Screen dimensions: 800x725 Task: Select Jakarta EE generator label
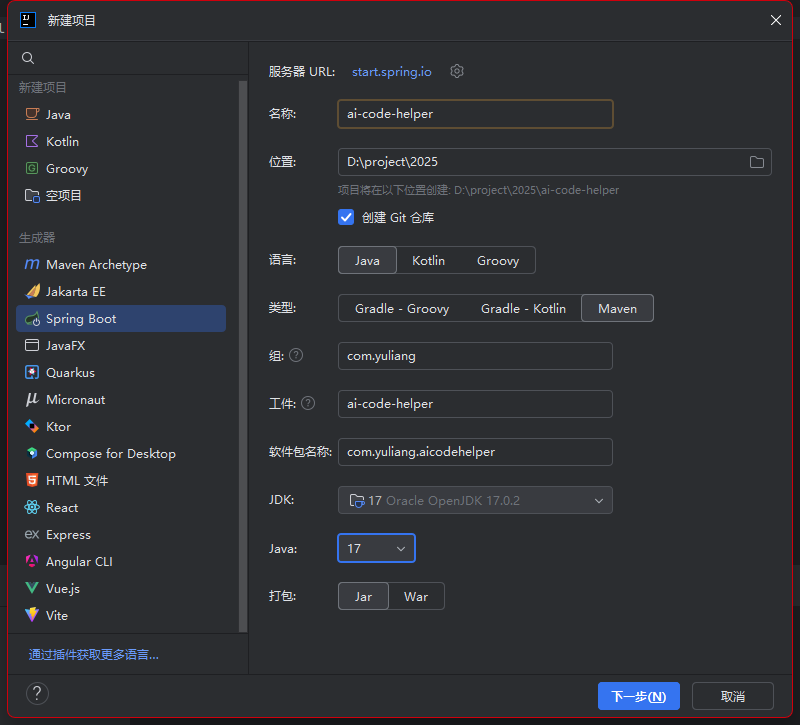tap(76, 291)
